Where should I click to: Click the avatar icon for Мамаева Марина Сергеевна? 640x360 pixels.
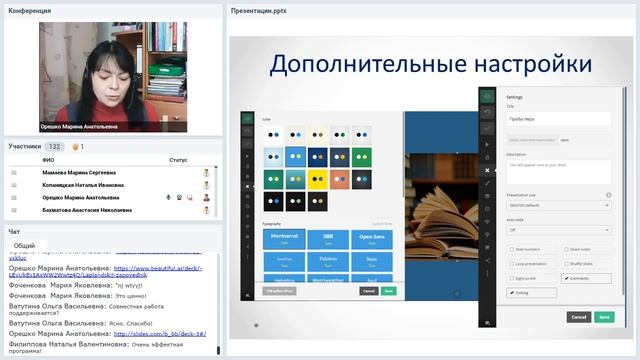click(207, 173)
